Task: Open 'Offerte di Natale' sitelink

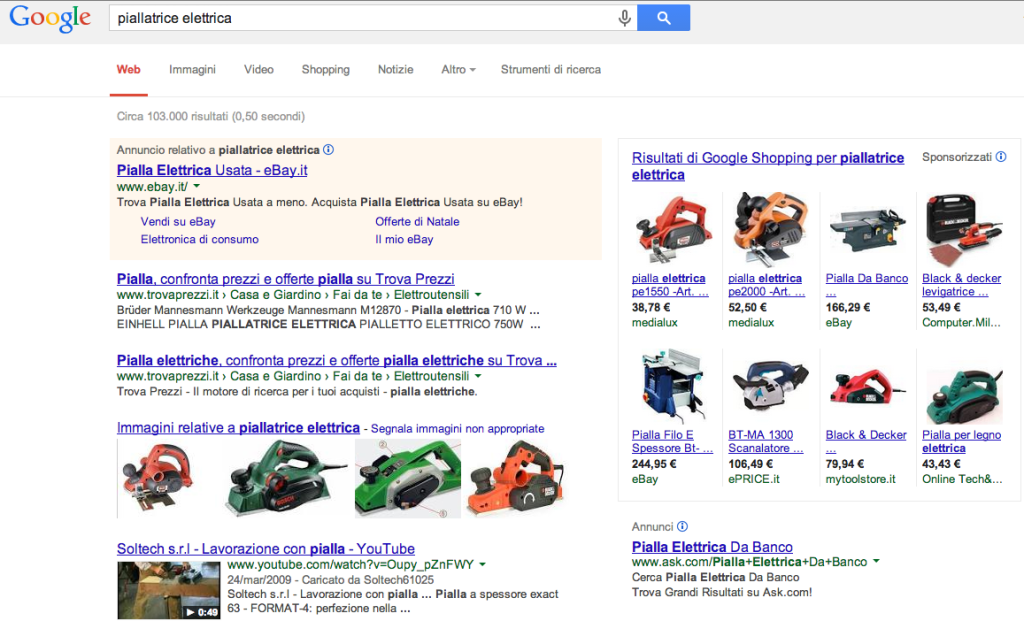Action: pyautogui.click(x=417, y=221)
